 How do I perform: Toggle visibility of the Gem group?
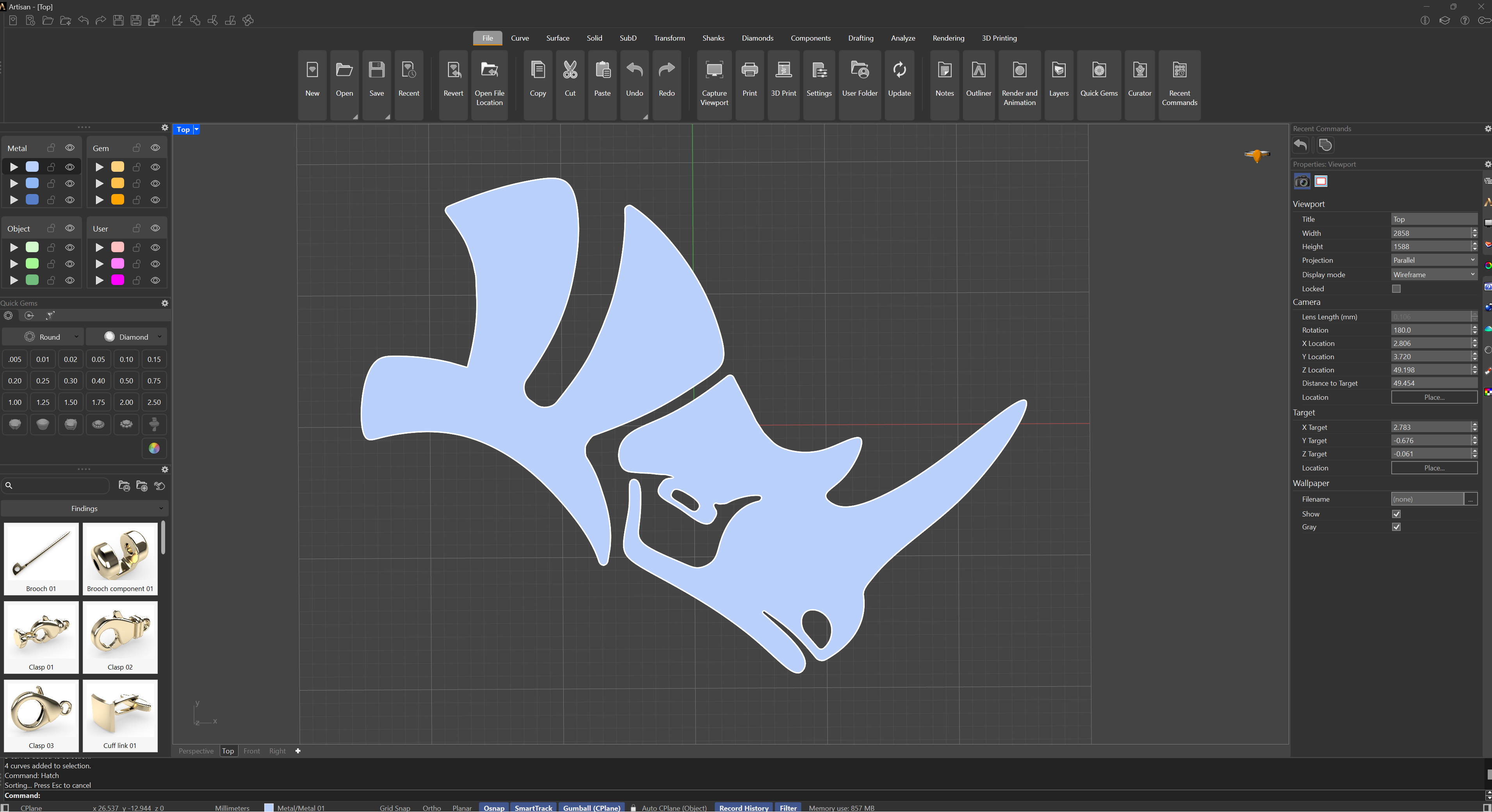pyautogui.click(x=155, y=148)
